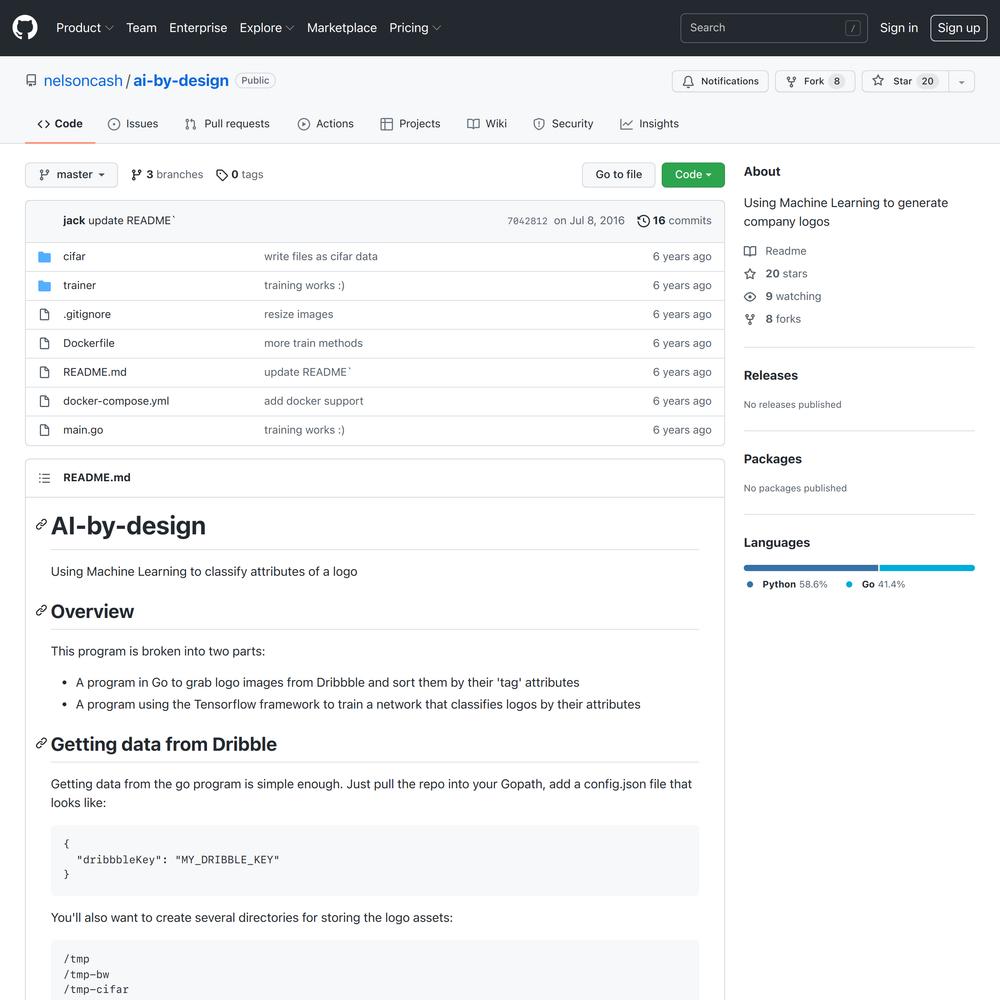Expand the green Code download dropdown

coord(693,175)
